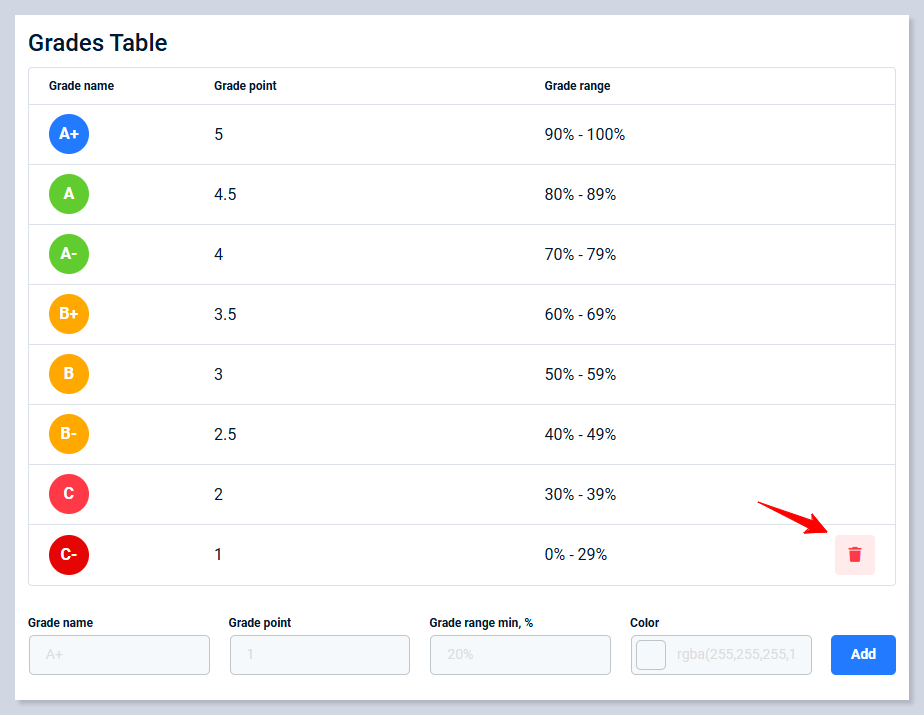The image size is (924, 715).
Task: Click the dark red C- grade badge
Action: (x=69, y=554)
